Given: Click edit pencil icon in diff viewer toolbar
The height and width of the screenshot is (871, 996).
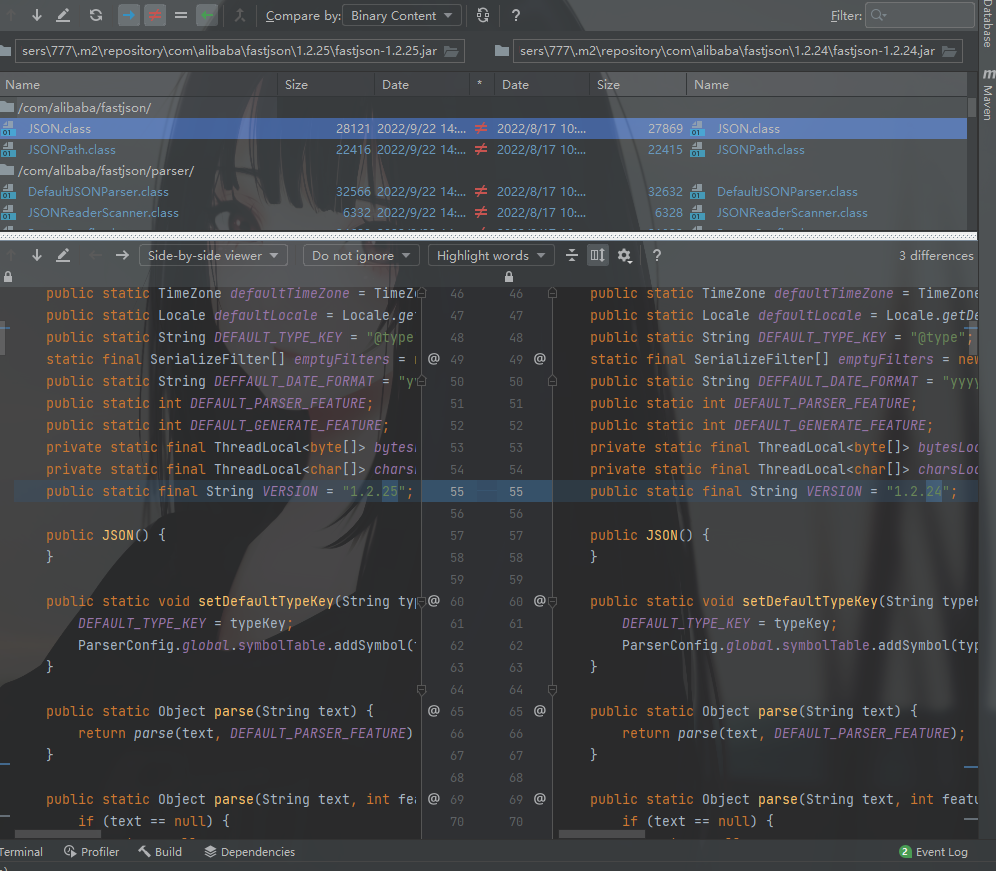Looking at the screenshot, I should [63, 255].
